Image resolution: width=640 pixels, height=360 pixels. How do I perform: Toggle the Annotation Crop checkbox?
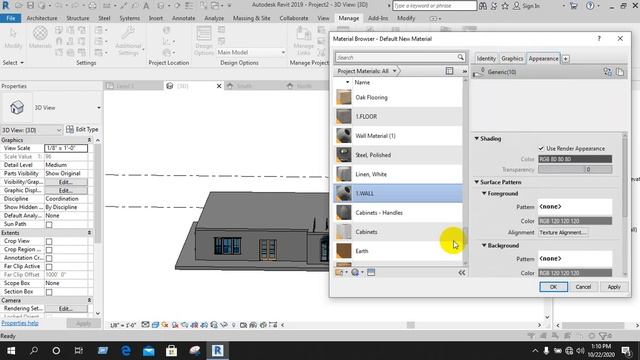(49, 258)
